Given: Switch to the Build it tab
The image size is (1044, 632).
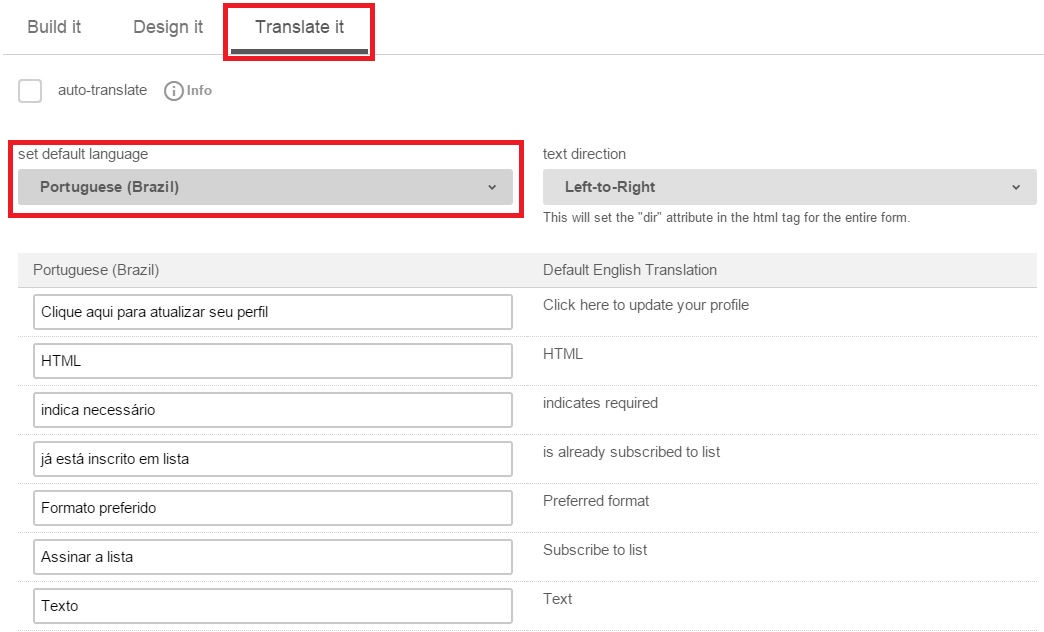Looking at the screenshot, I should tap(54, 27).
